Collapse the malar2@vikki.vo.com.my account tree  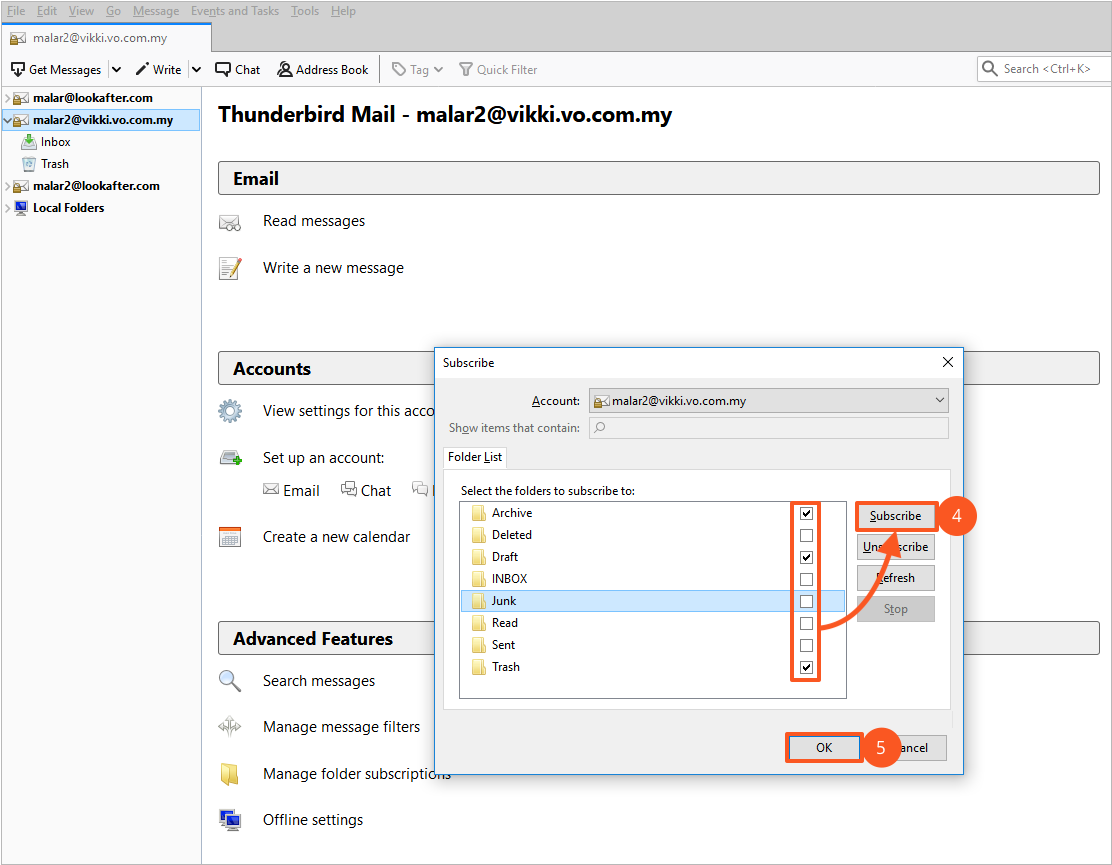point(7,120)
